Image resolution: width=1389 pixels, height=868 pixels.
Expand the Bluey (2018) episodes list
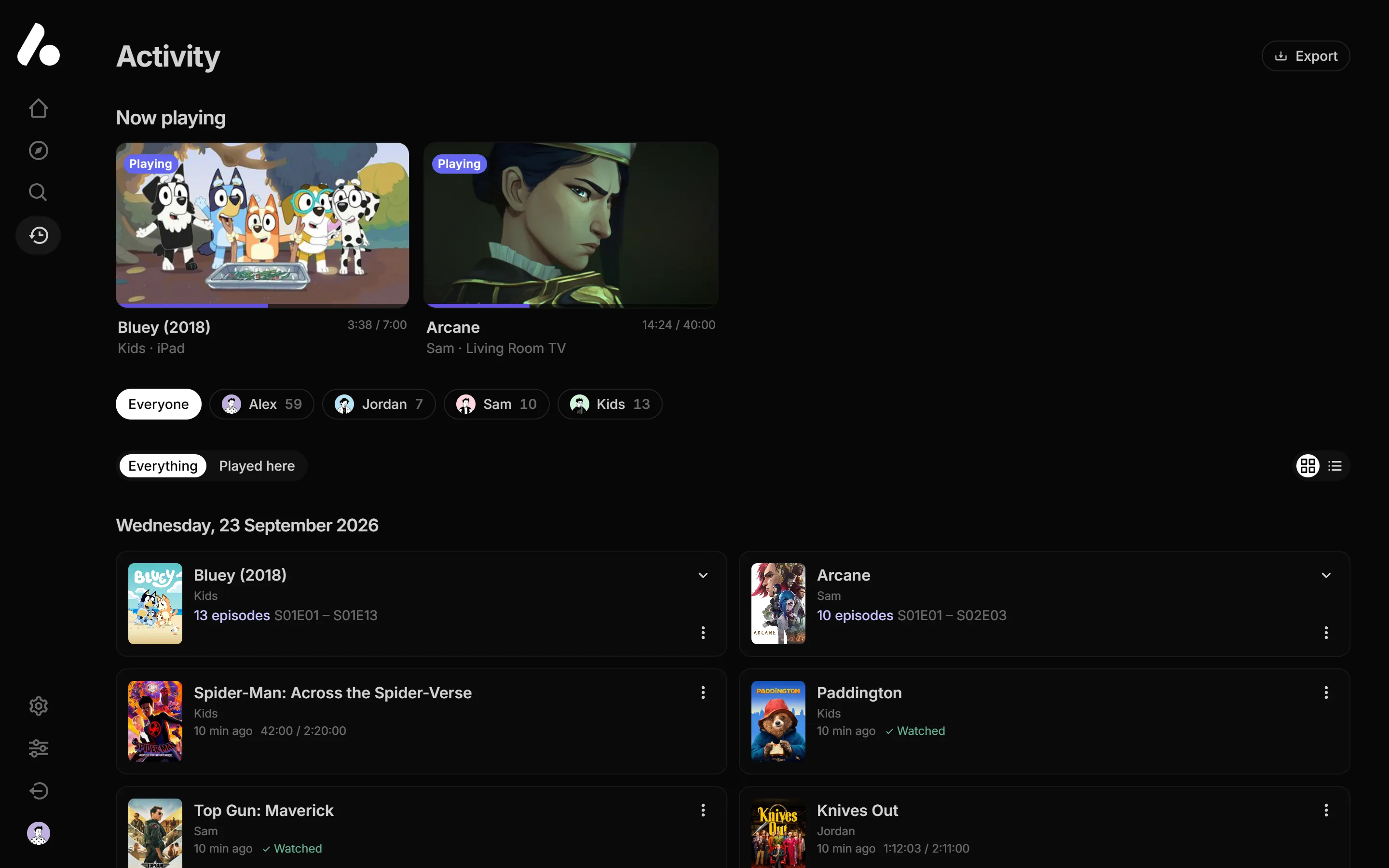(x=703, y=575)
